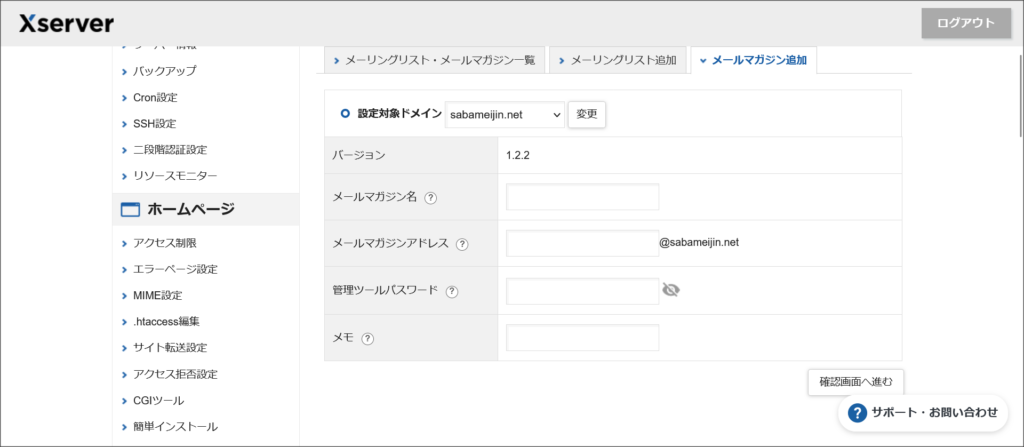Image resolution: width=1024 pixels, height=447 pixels.
Task: Open エラーページ設定 sidebar link
Action: coord(175,269)
